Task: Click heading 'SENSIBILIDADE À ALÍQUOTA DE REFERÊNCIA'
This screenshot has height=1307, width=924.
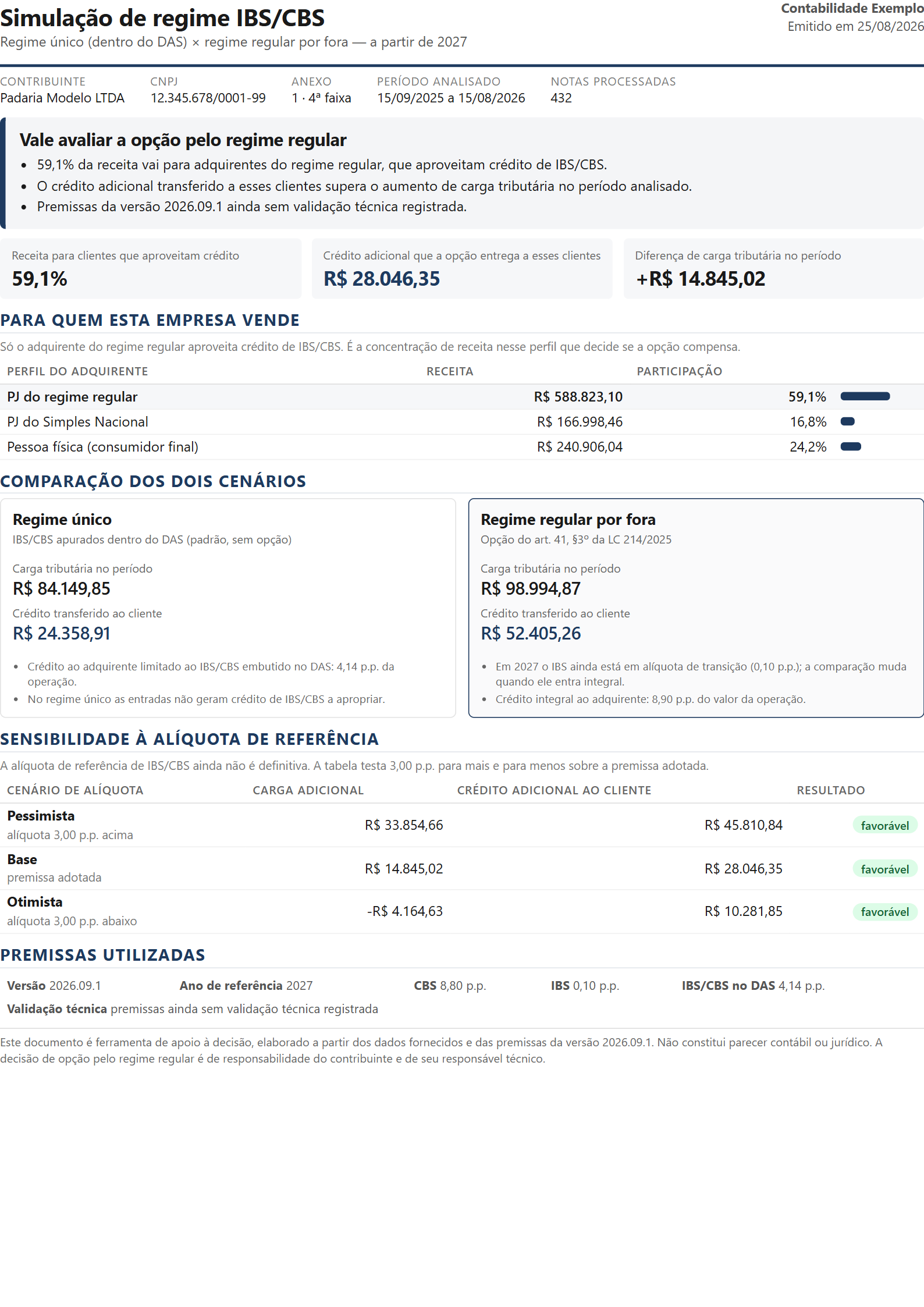Action: pos(189,740)
